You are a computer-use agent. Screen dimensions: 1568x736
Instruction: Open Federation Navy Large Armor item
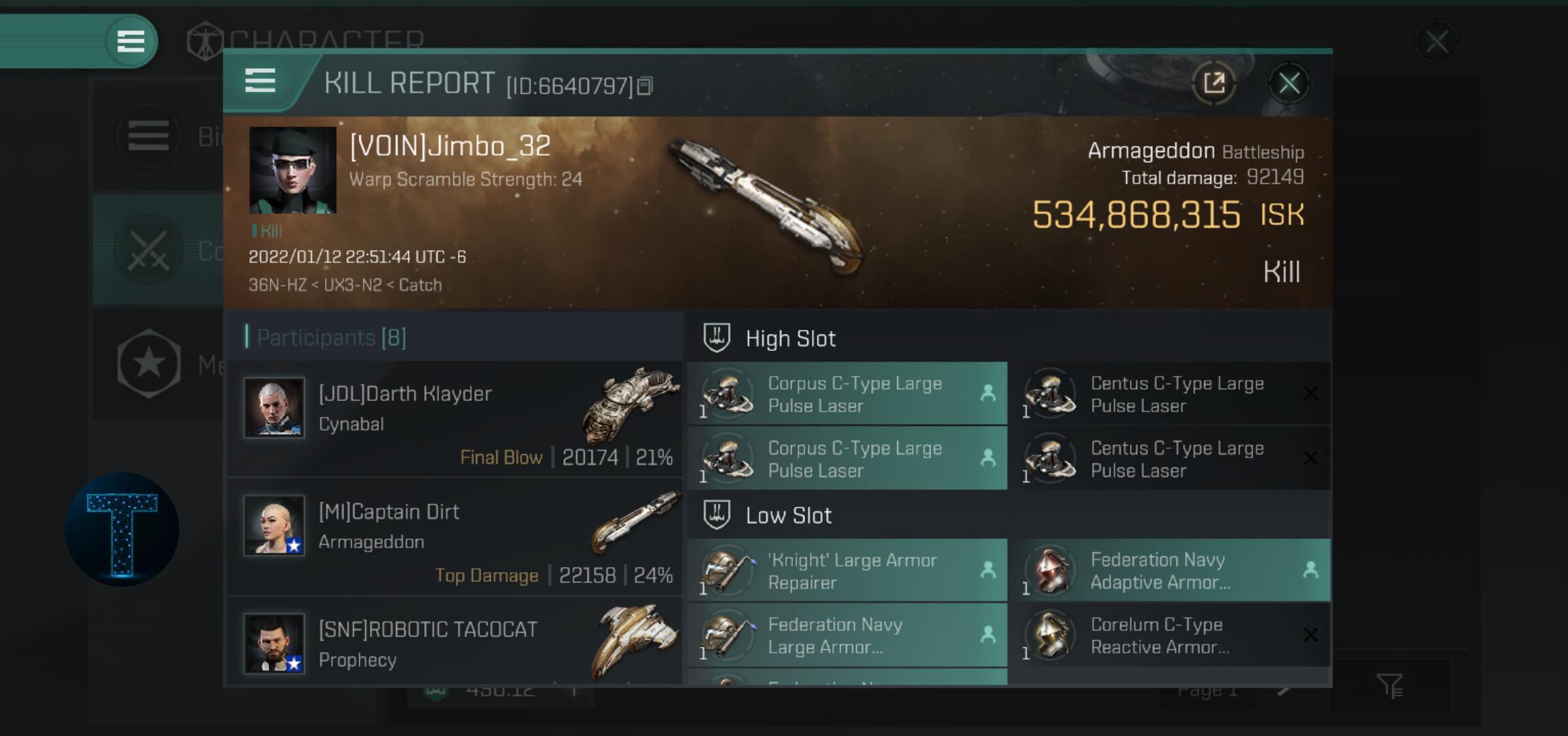(847, 635)
